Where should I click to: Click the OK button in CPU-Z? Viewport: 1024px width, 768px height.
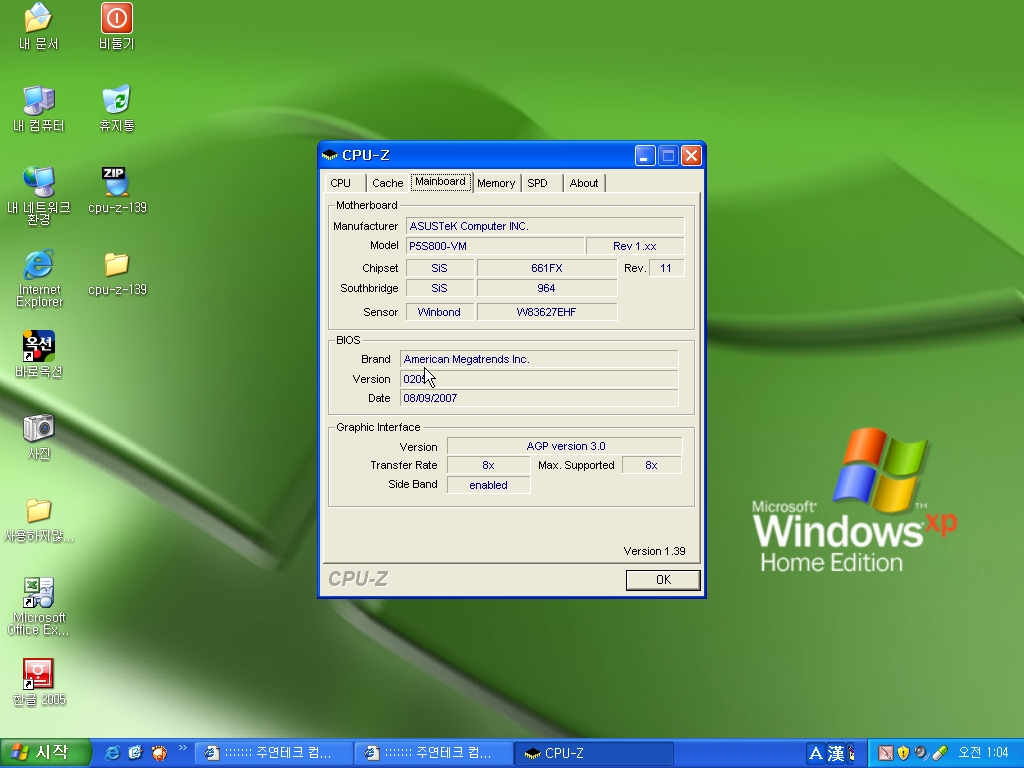pos(663,580)
